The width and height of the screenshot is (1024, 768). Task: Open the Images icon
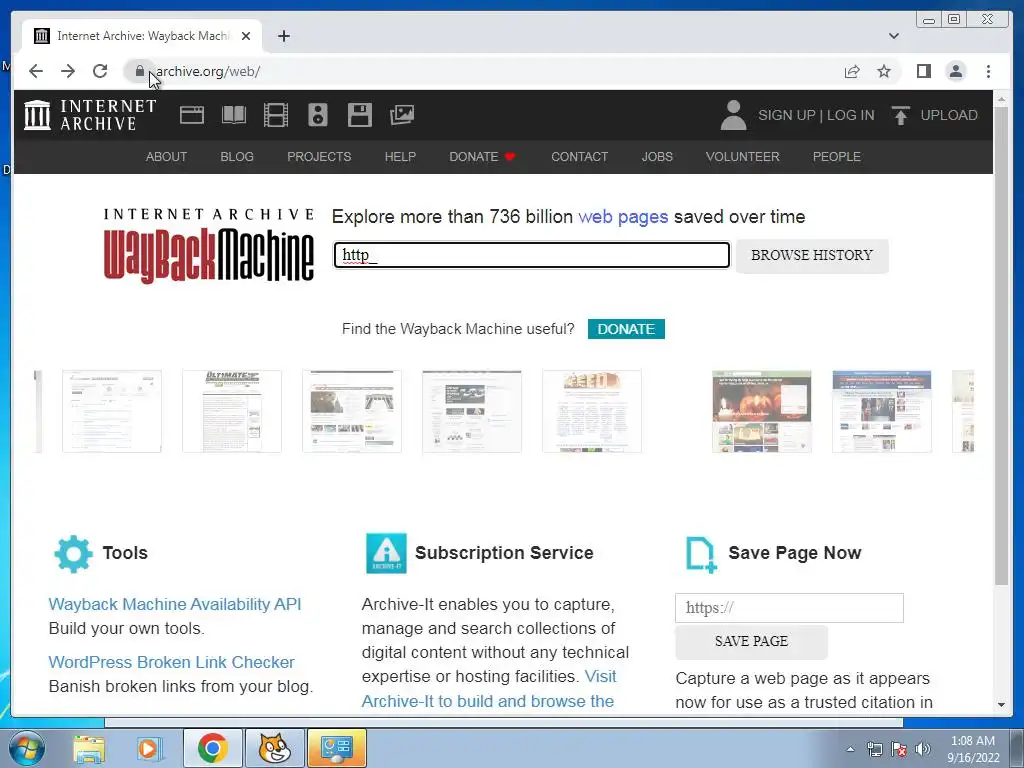402,115
